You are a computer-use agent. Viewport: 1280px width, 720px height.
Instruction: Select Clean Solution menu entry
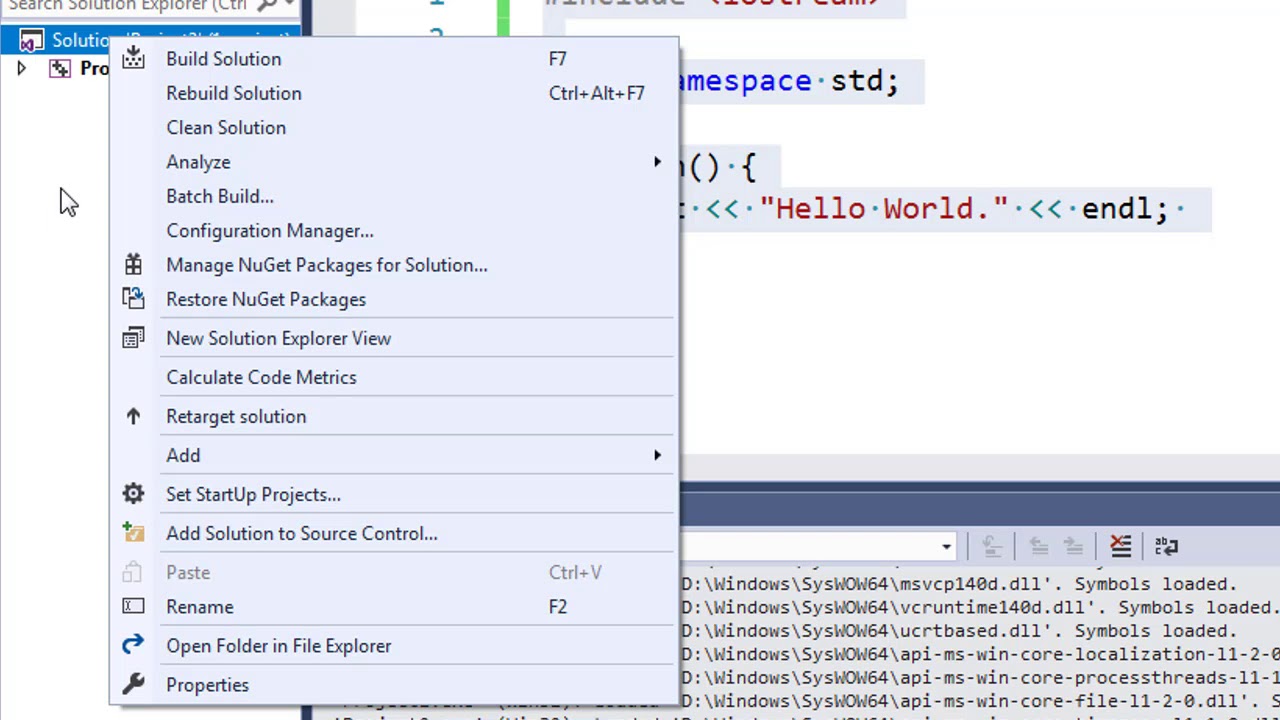point(394,127)
